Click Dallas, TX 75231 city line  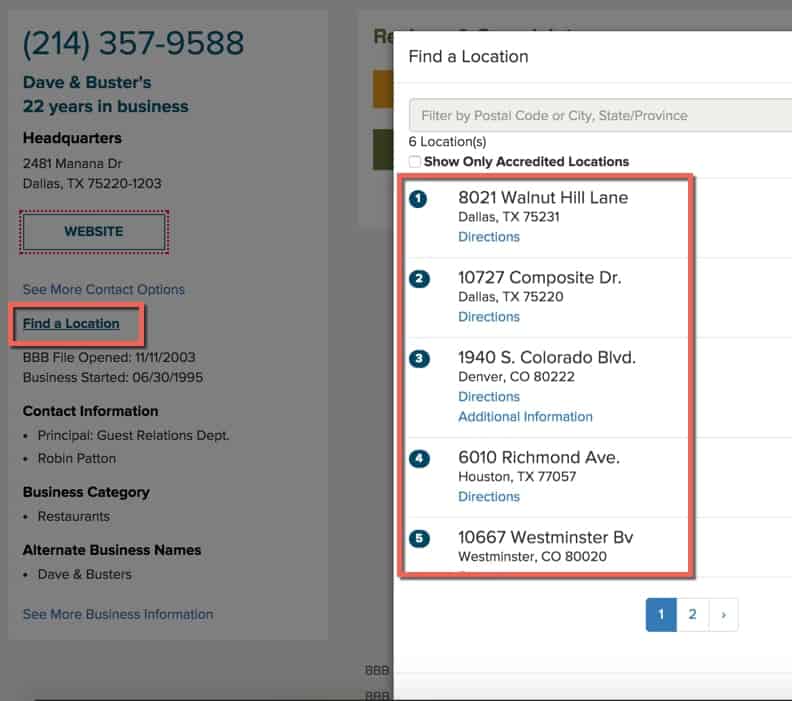pyautogui.click(x=509, y=217)
